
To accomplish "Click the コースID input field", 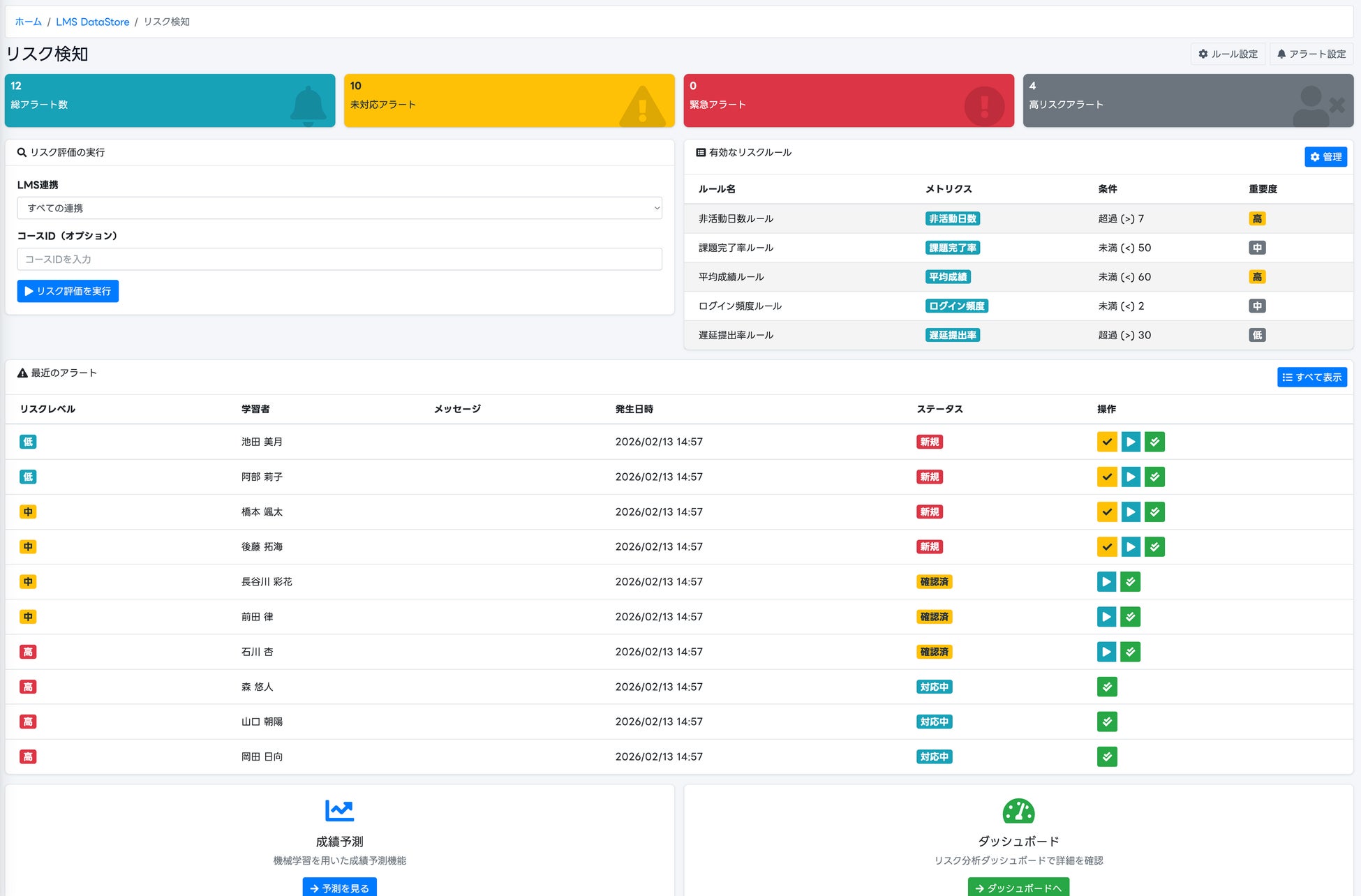I will [339, 259].
